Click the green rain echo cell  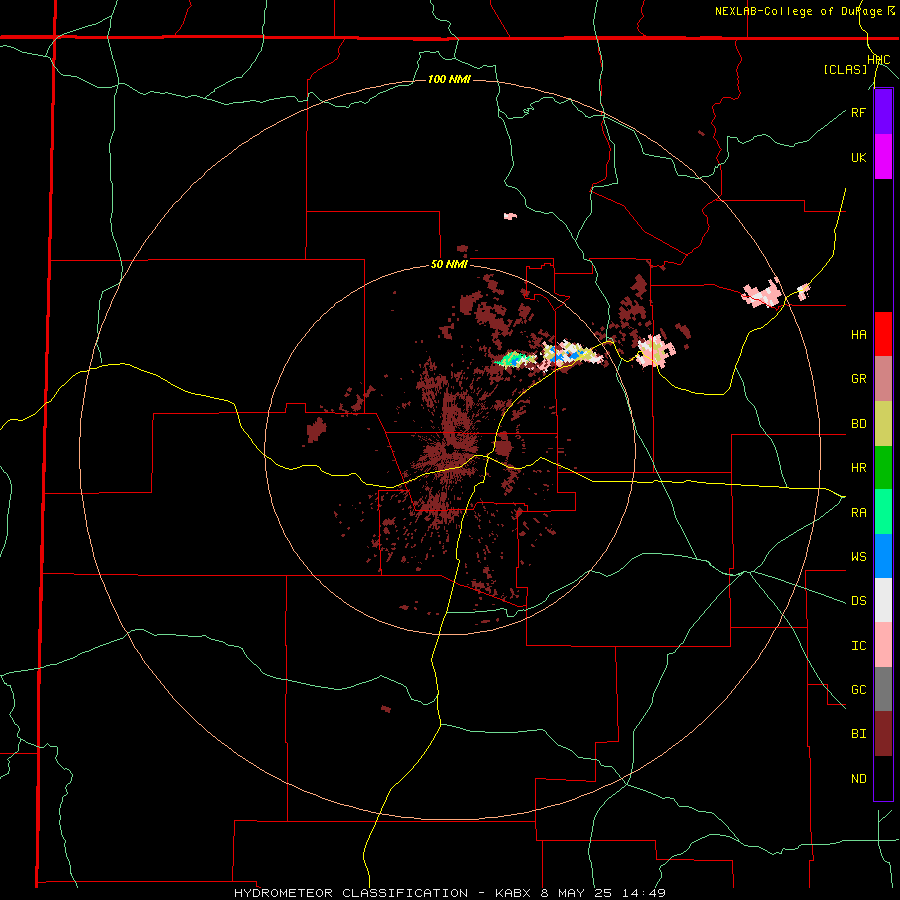click(x=514, y=359)
